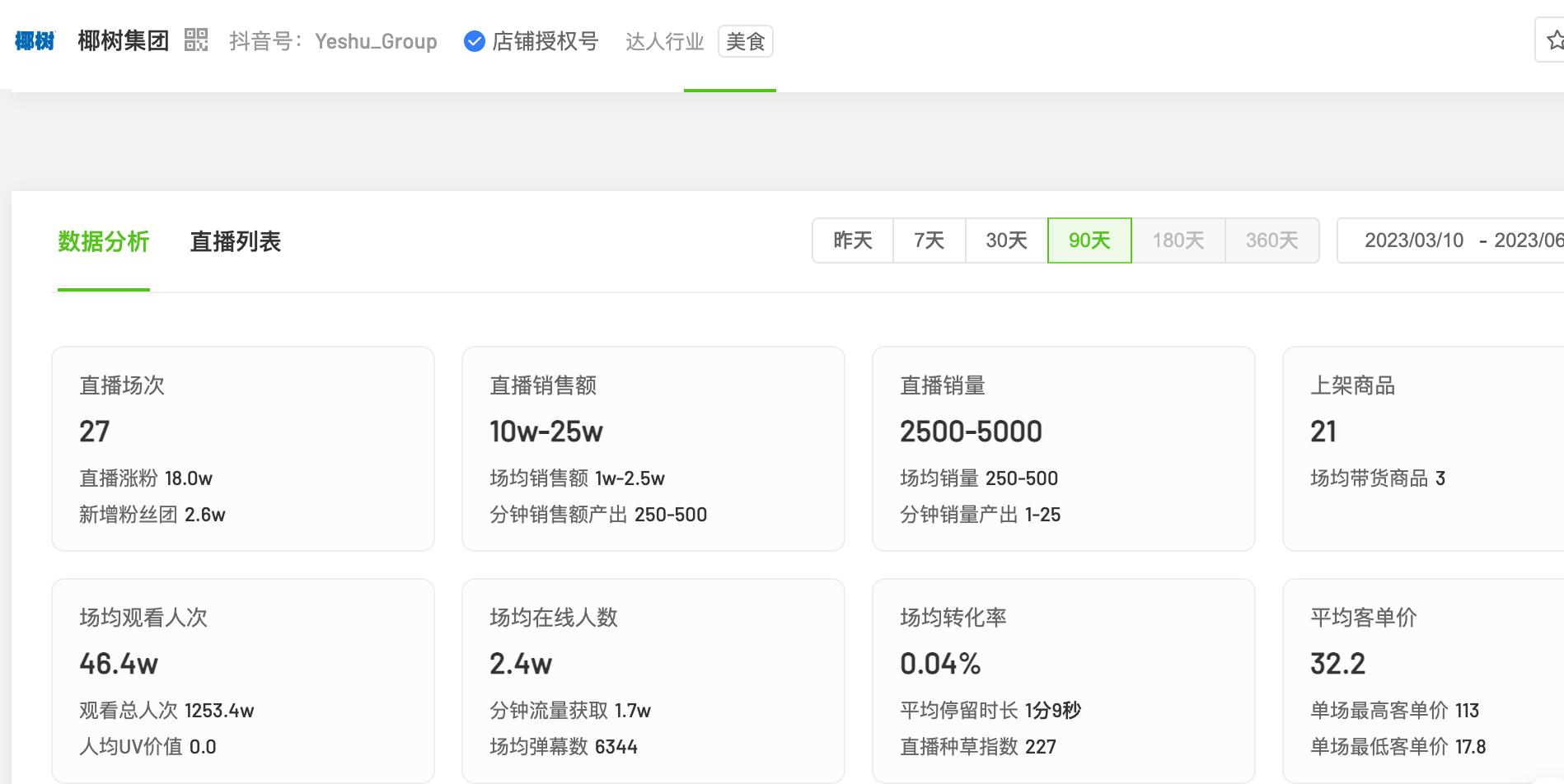Screen dimensions: 1564x784
Task: Click the 180天 time filter button
Action: click(x=1178, y=240)
